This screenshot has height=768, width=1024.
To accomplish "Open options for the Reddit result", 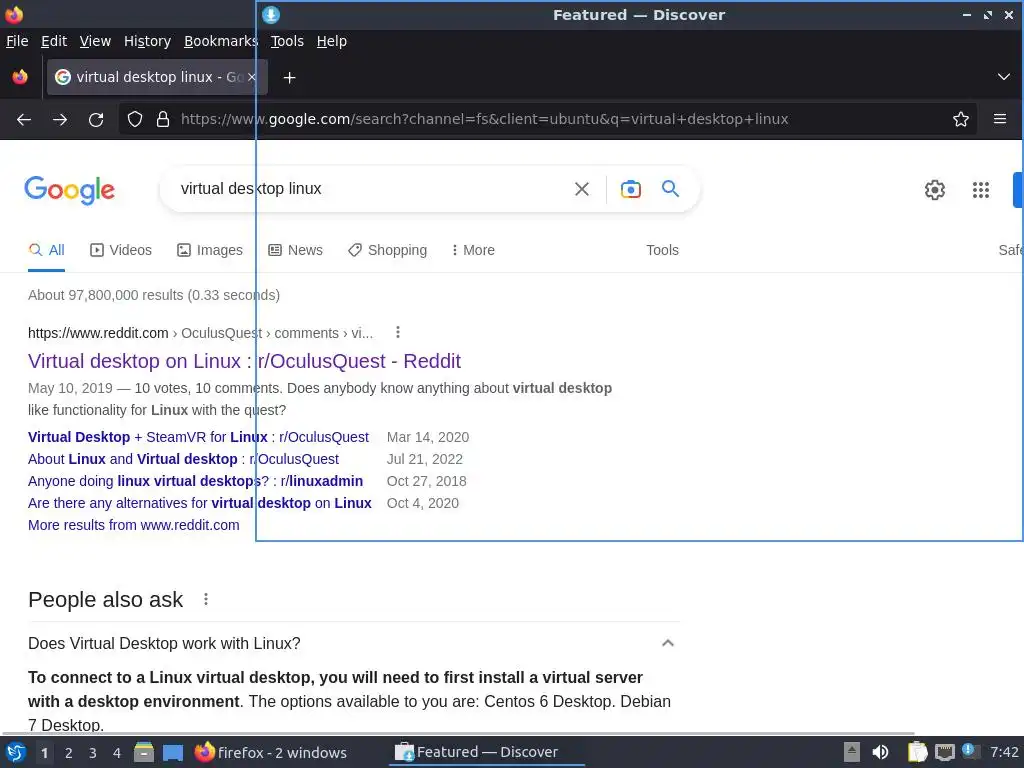I will coord(398,332).
